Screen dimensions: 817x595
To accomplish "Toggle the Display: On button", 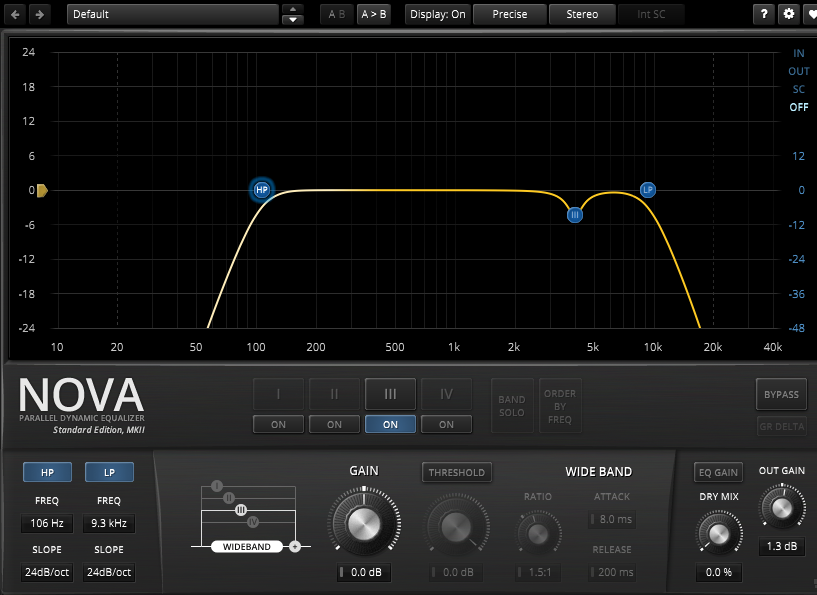I will click(438, 15).
